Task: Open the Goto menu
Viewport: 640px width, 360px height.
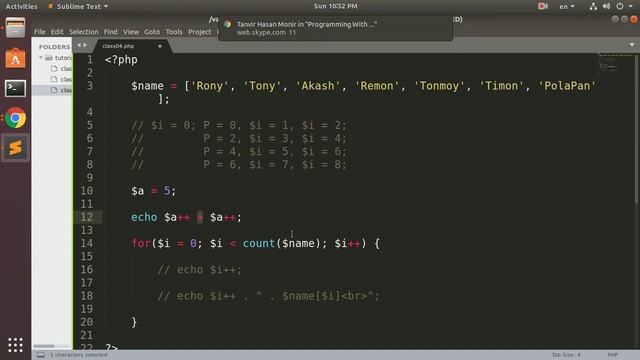Action: point(152,32)
